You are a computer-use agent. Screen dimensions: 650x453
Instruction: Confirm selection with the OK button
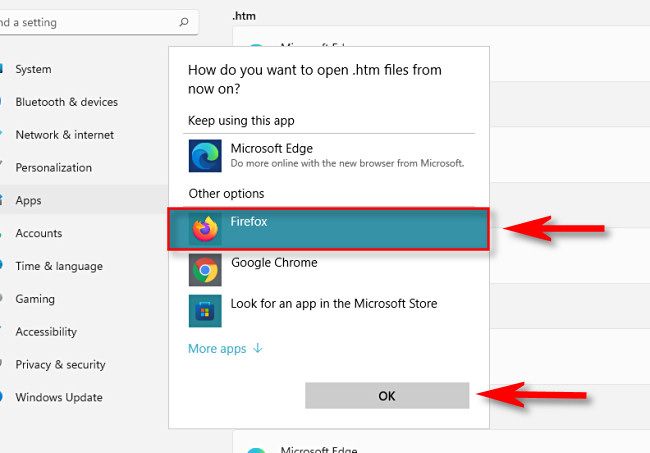387,395
